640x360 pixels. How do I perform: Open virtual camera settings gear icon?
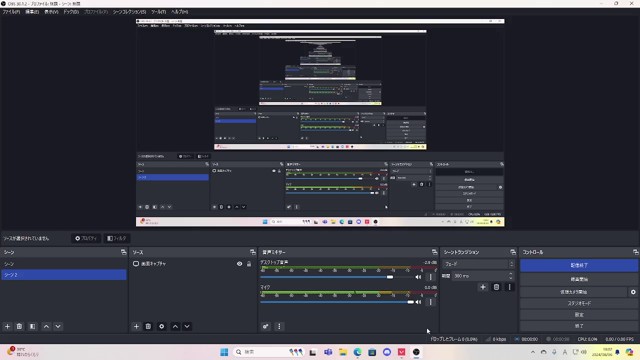(x=633, y=292)
